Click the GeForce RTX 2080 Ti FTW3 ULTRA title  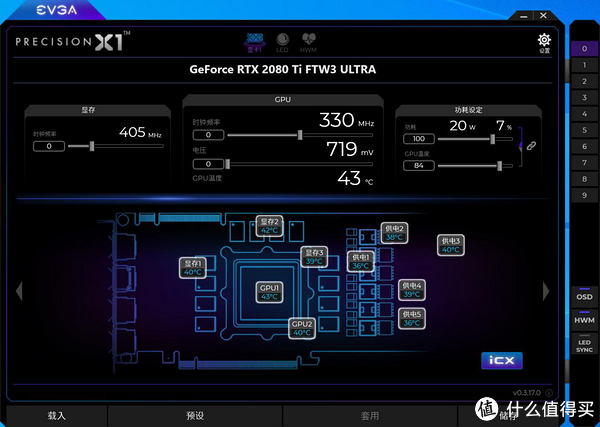pos(283,70)
